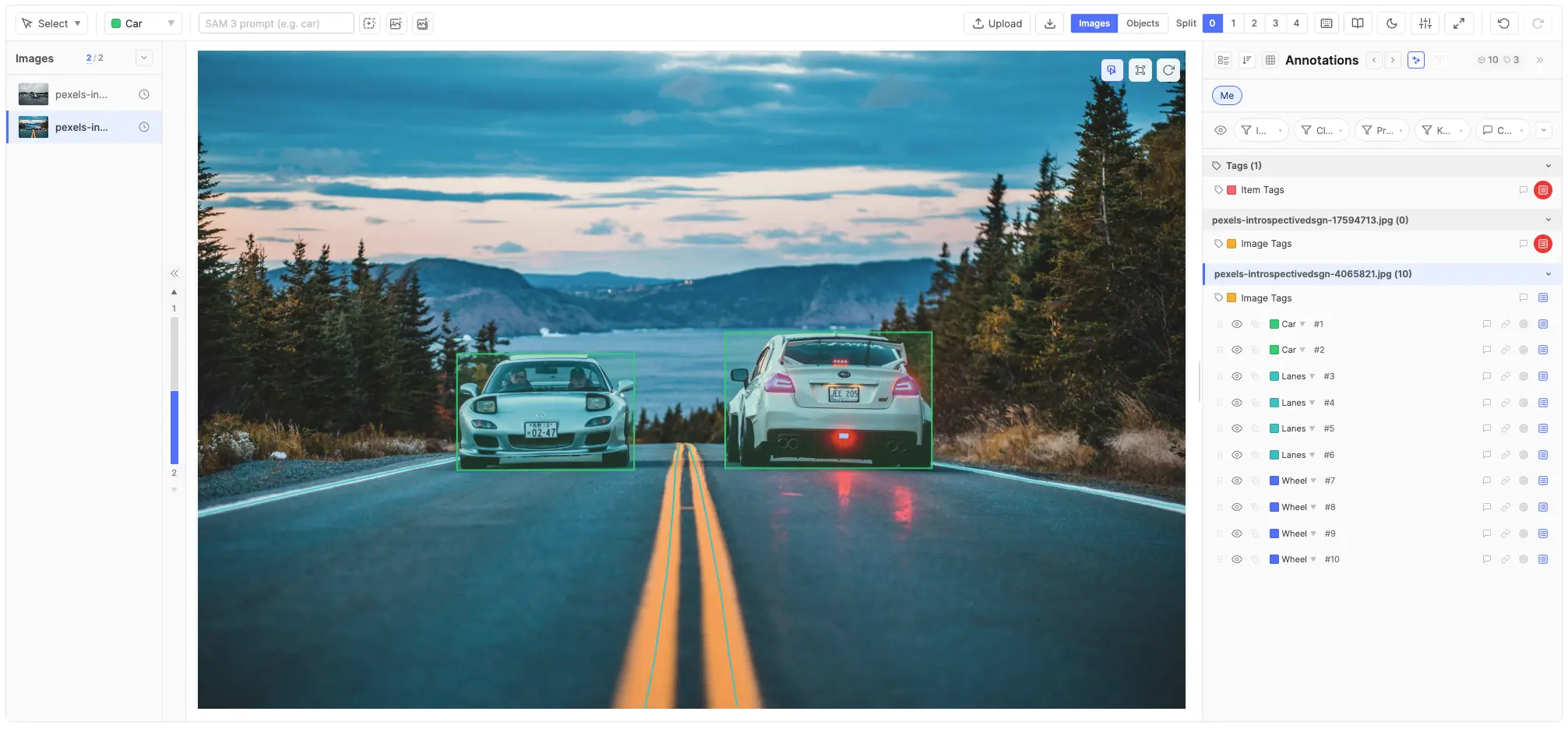Screen dimensions: 1568x729
Task: Click the SAM box prompt icon
Action: (369, 23)
